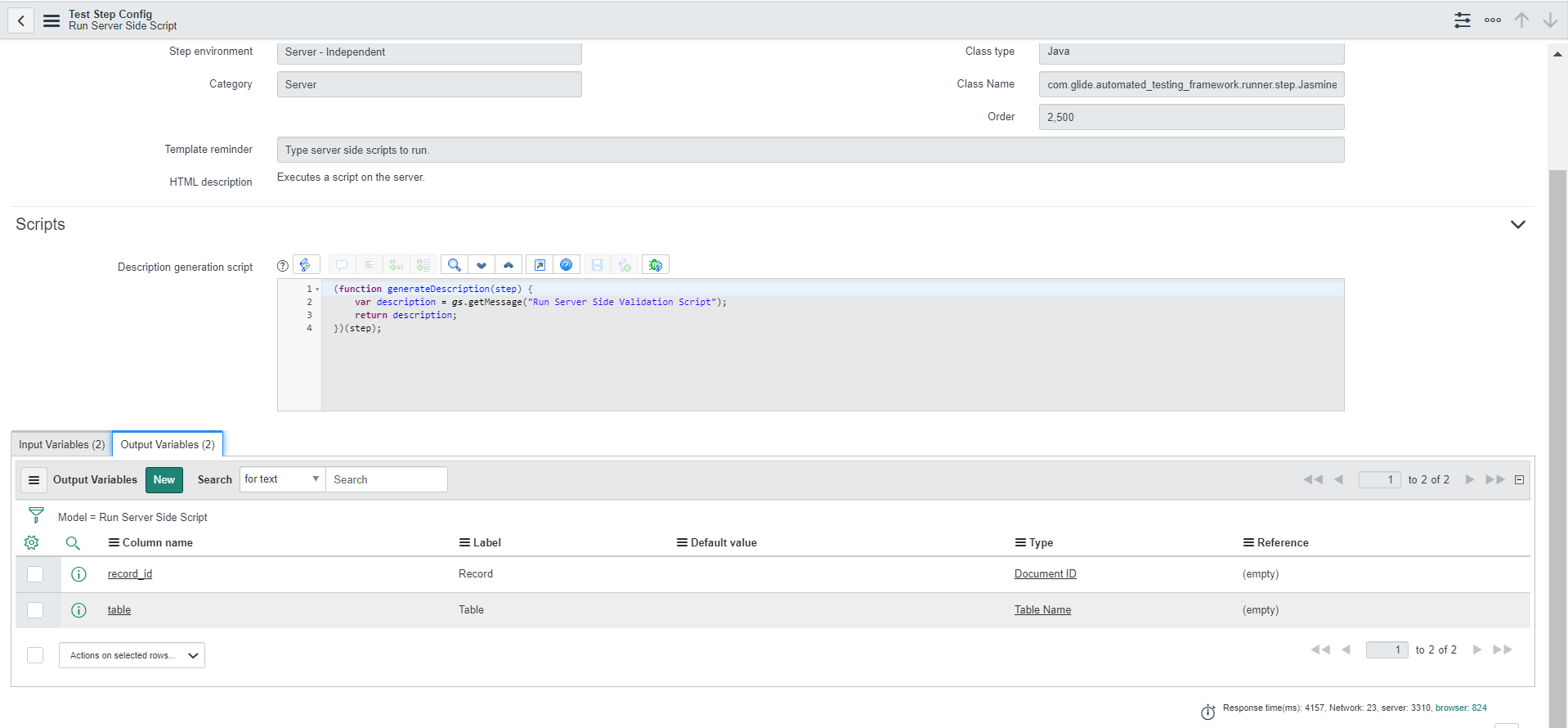The width and height of the screenshot is (1568, 728).
Task: Open the script debugger bug icon
Action: (x=655, y=265)
